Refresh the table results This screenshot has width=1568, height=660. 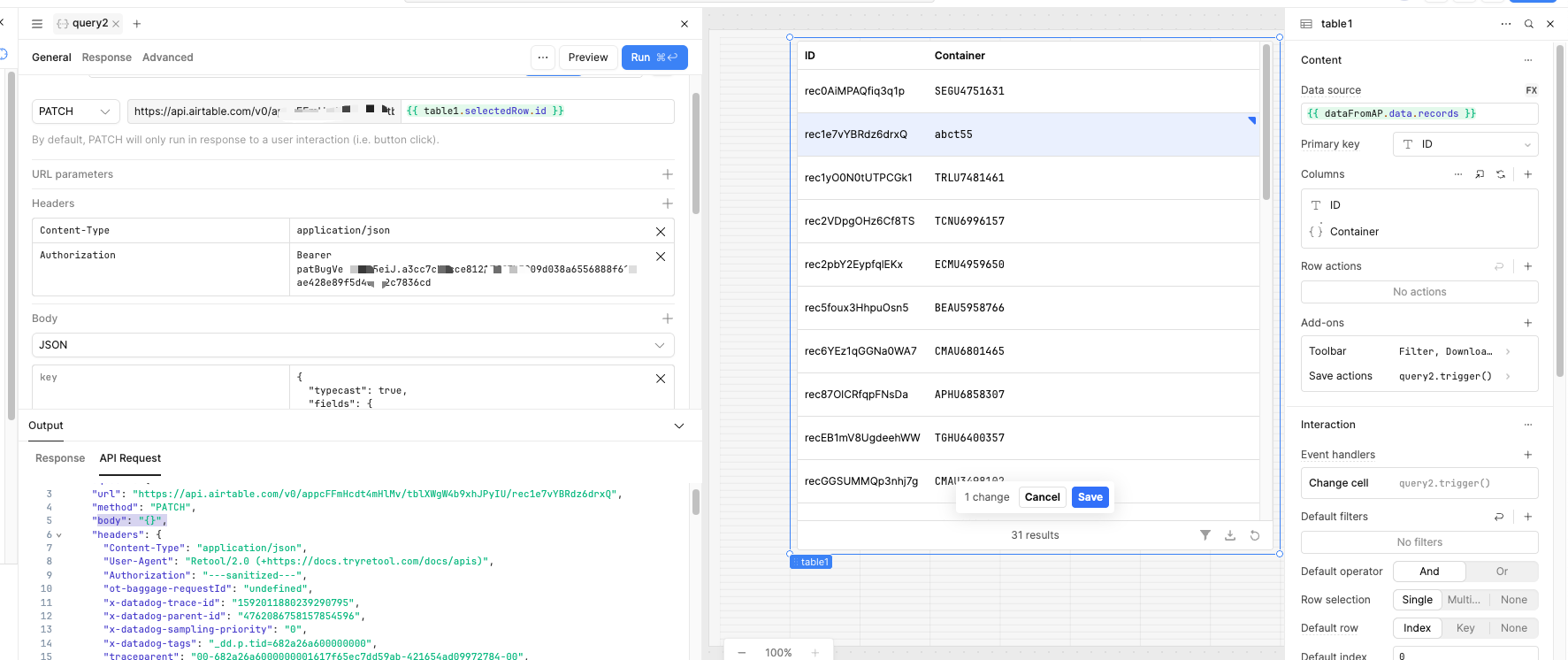[x=1255, y=535]
